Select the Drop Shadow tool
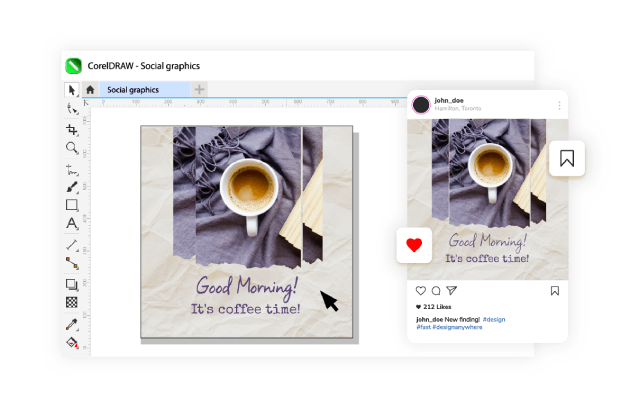The image size is (630, 408). [x=72, y=285]
